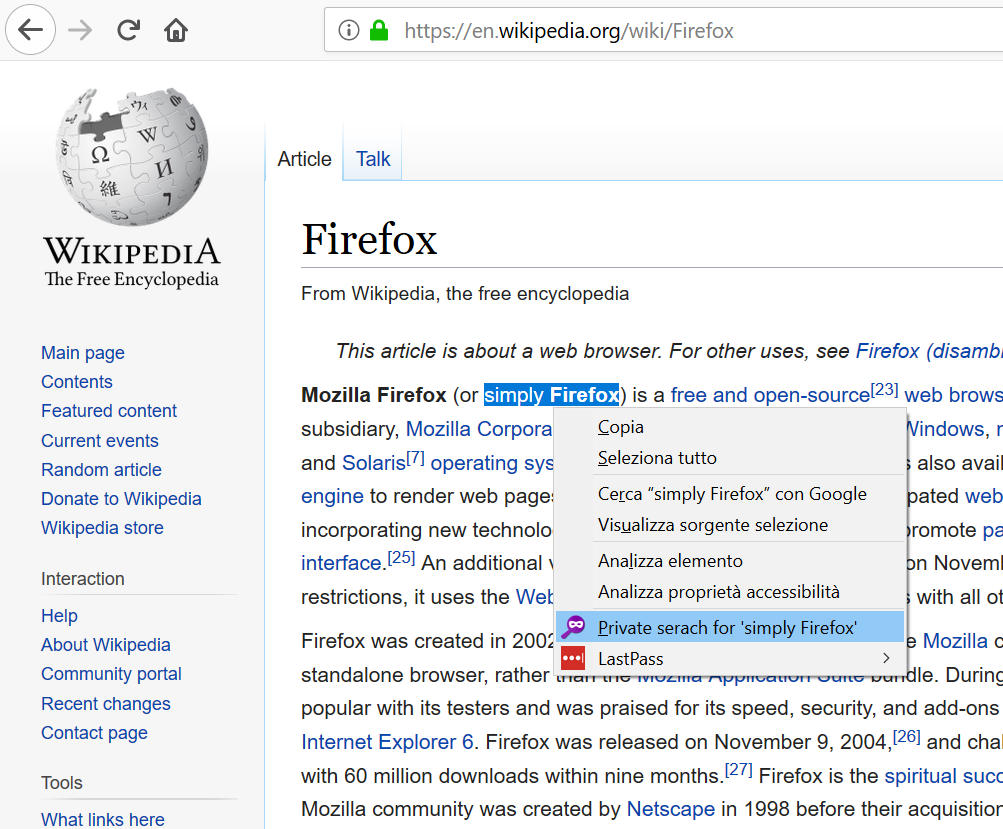Follow the Netscape link
The height and width of the screenshot is (829, 1003).
[x=671, y=809]
